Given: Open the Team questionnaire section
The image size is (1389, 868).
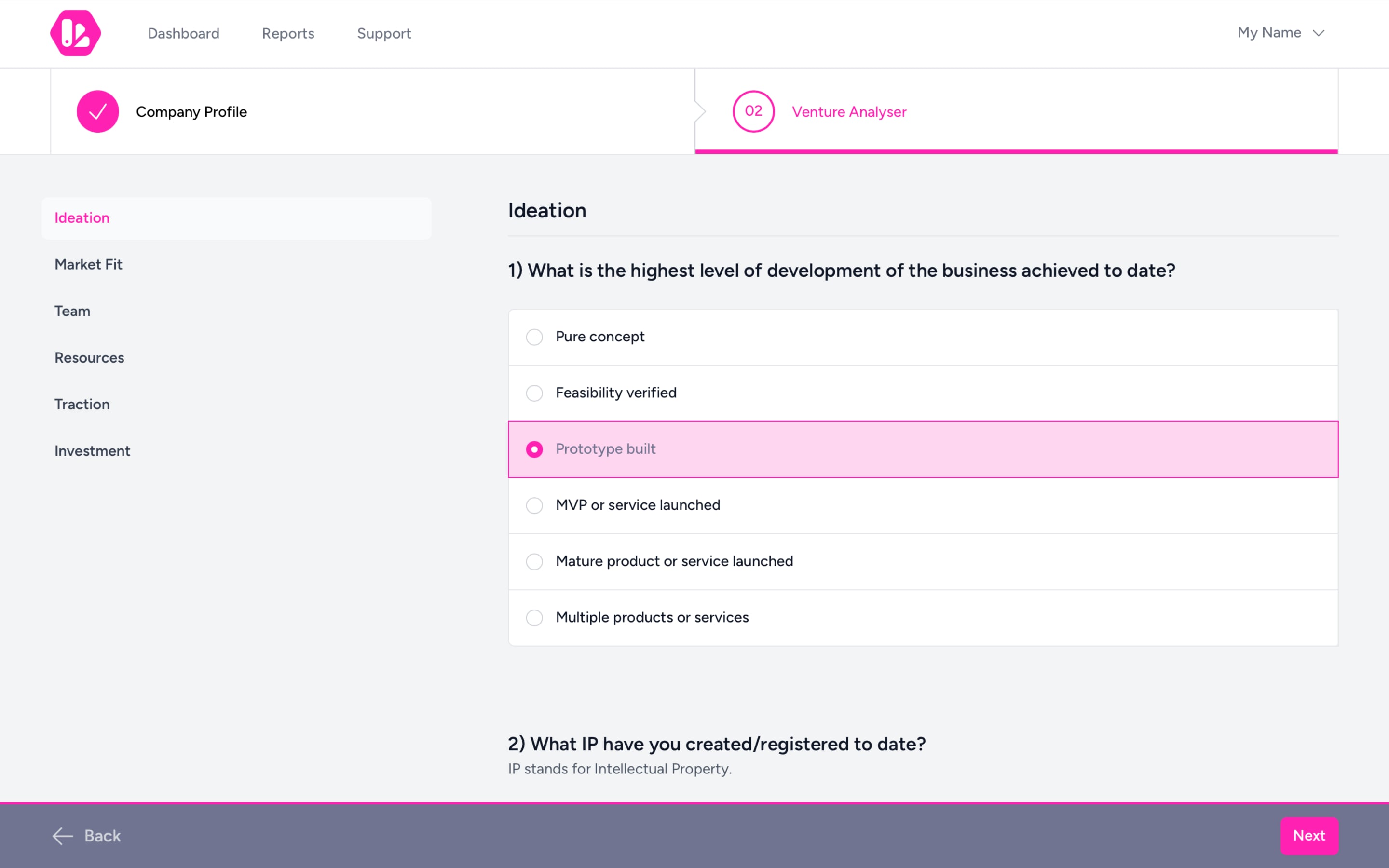Looking at the screenshot, I should [72, 311].
